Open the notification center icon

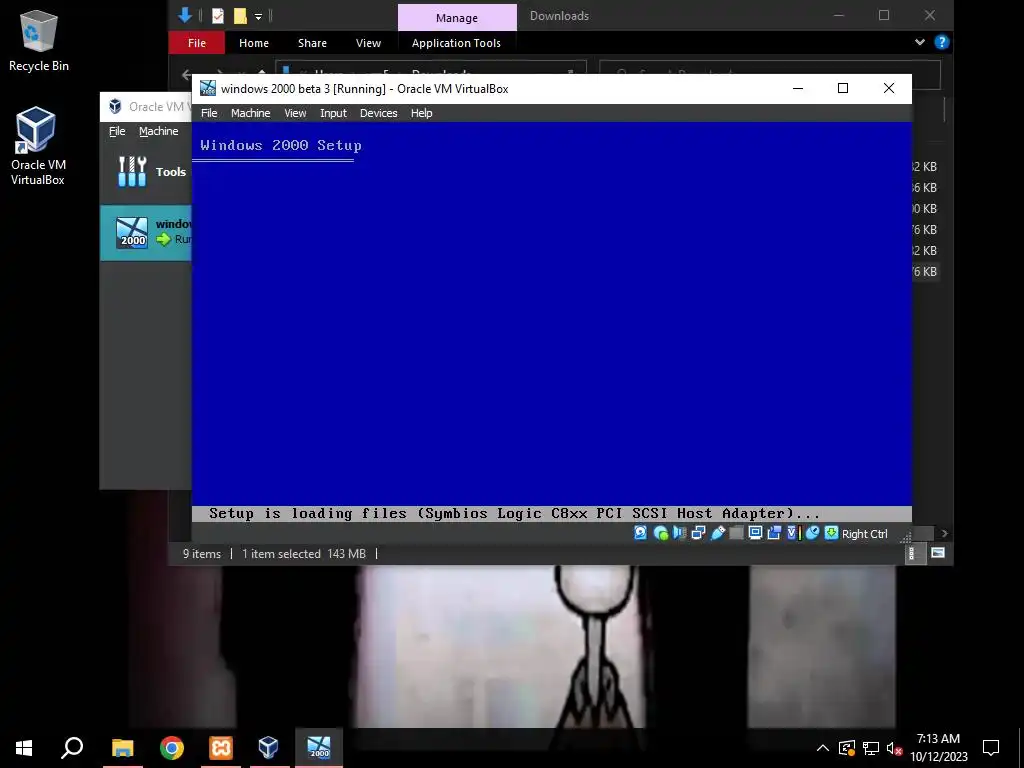coord(991,748)
